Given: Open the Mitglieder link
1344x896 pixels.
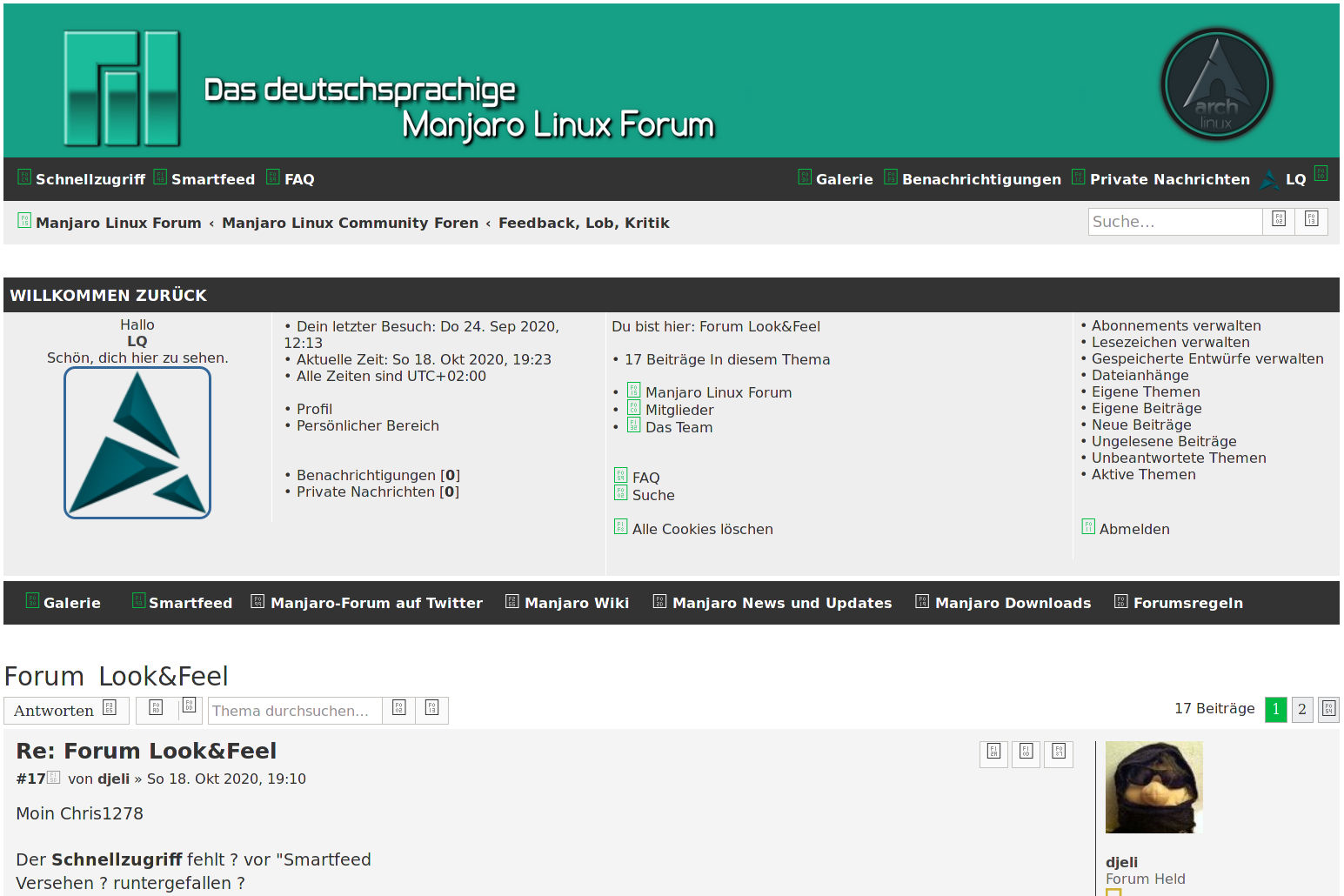Looking at the screenshot, I should click(679, 410).
